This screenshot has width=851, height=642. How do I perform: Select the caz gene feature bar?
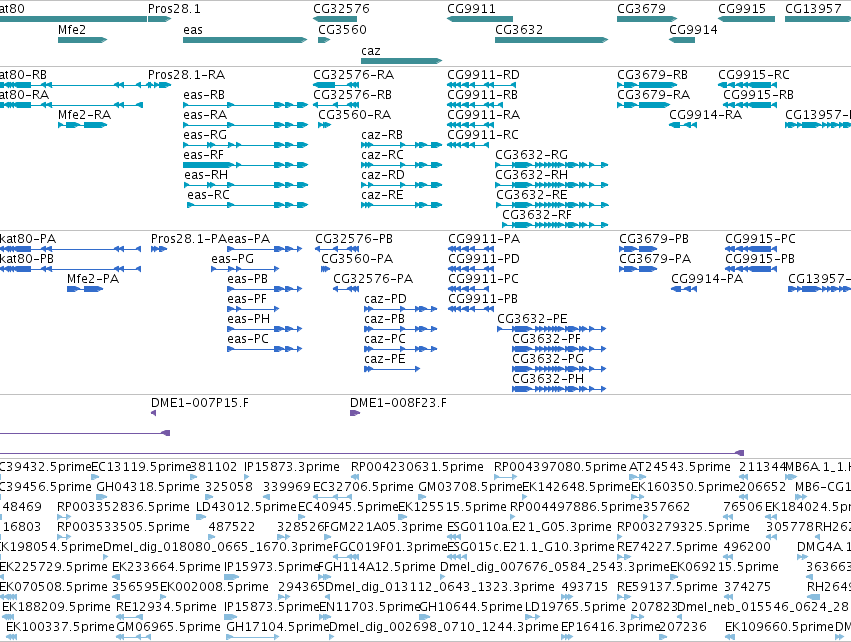(x=402, y=61)
